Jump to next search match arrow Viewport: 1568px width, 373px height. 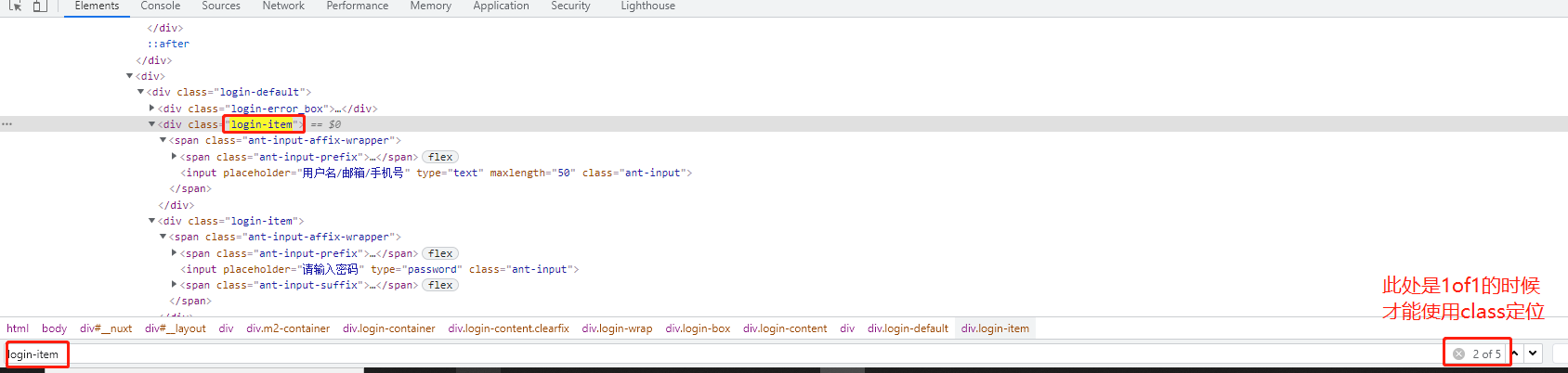coord(1533,354)
